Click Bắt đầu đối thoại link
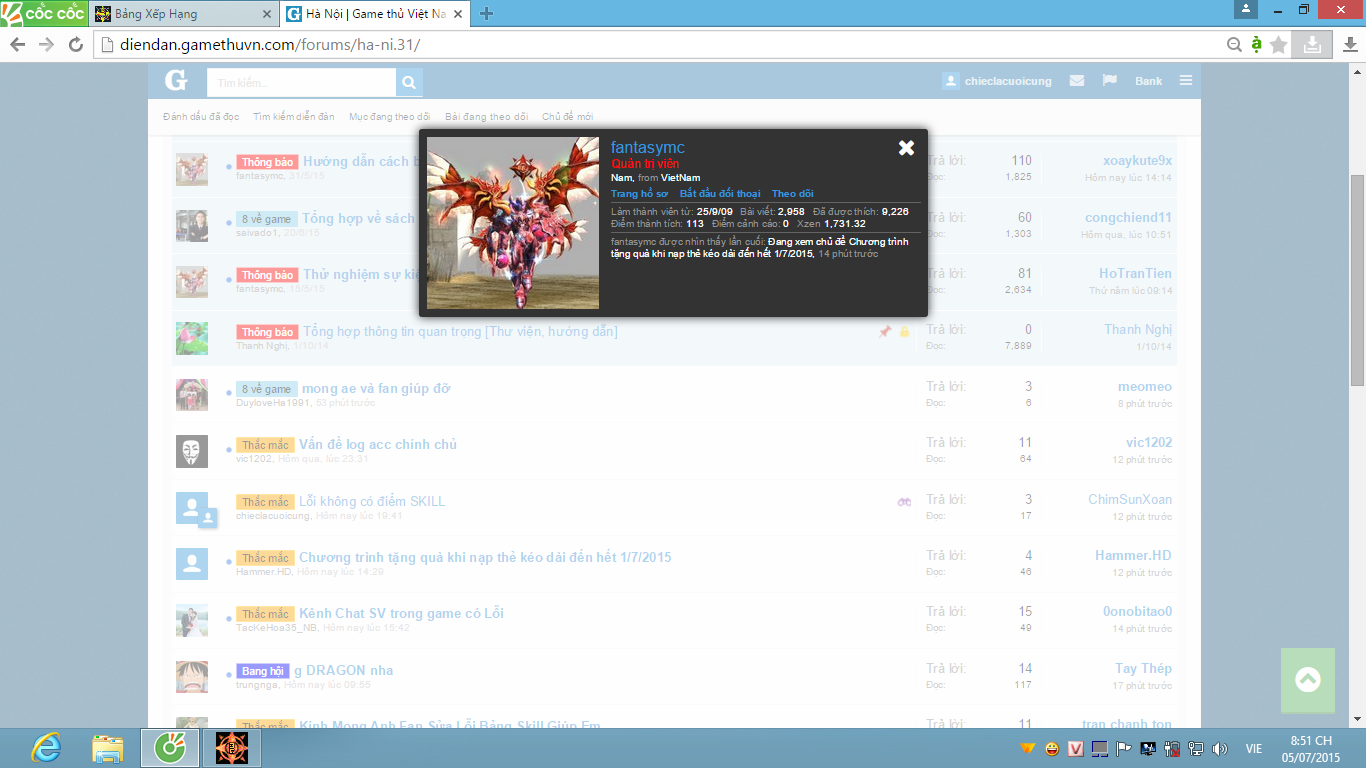 coord(720,193)
